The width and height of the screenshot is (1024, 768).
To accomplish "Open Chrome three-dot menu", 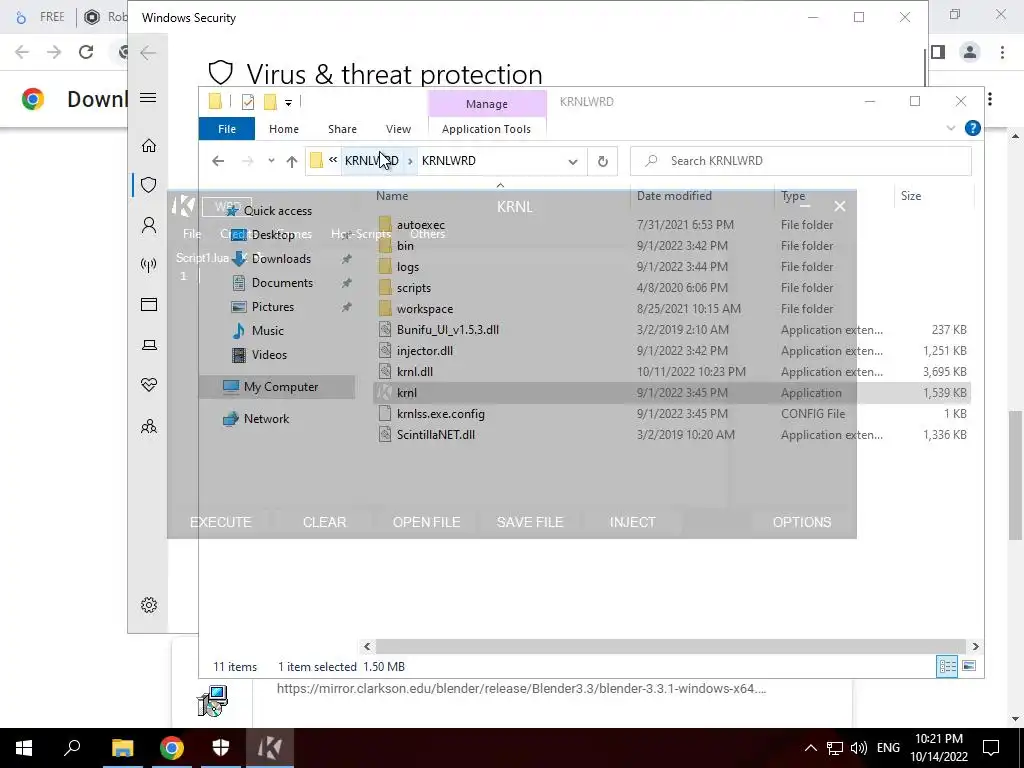I will click(1002, 52).
